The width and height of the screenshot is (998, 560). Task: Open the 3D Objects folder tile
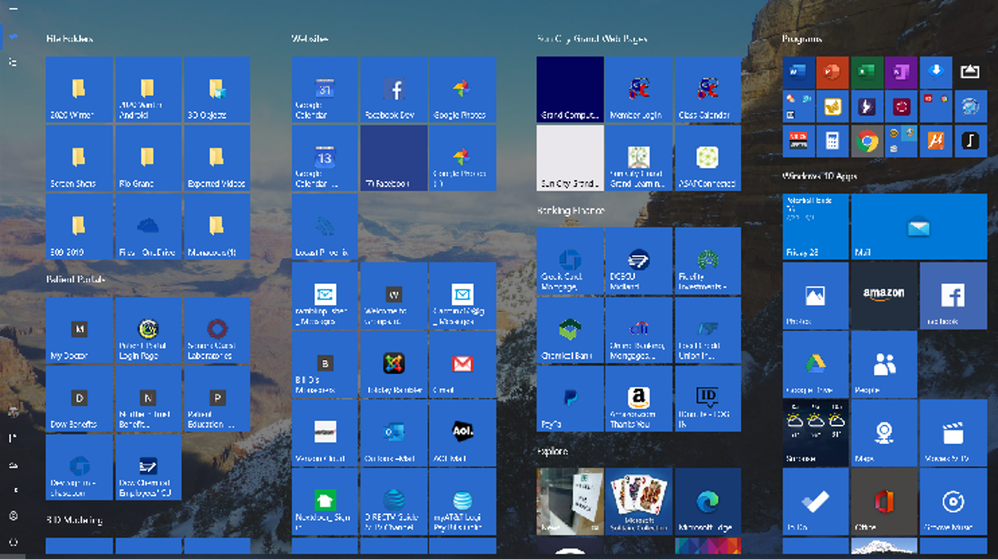point(217,89)
